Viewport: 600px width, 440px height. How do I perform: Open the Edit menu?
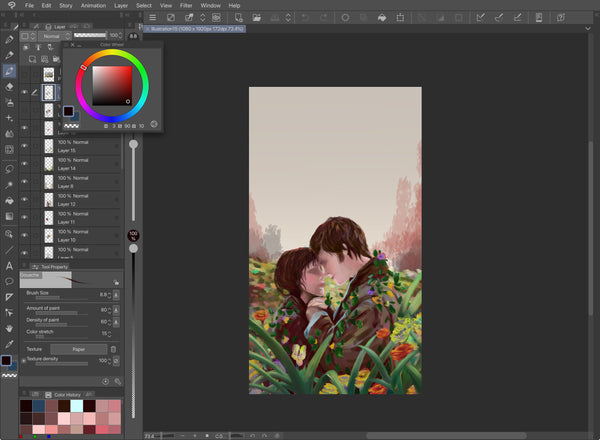[46, 5]
